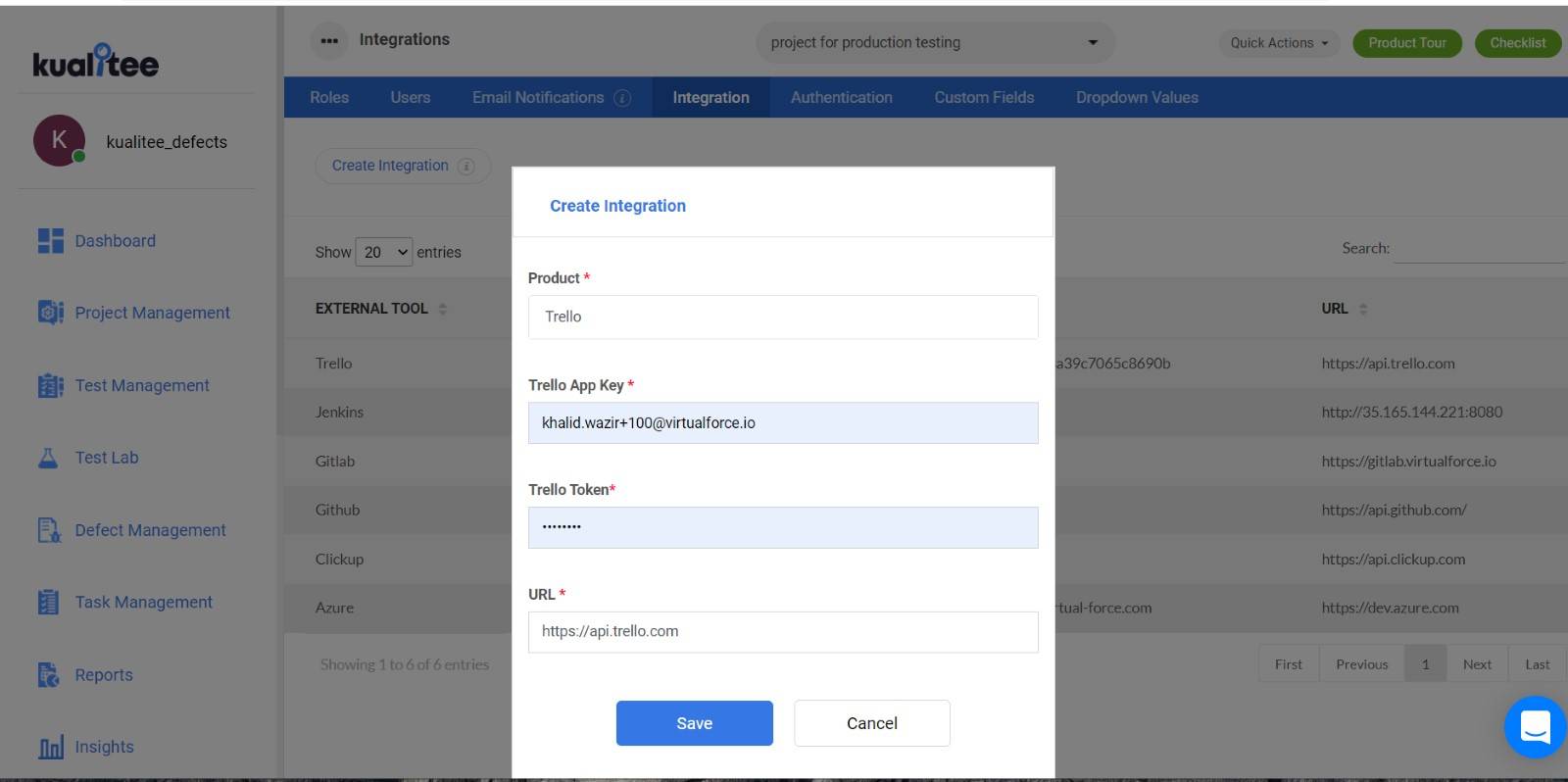Sort by External Tool column arrows

tap(443, 309)
